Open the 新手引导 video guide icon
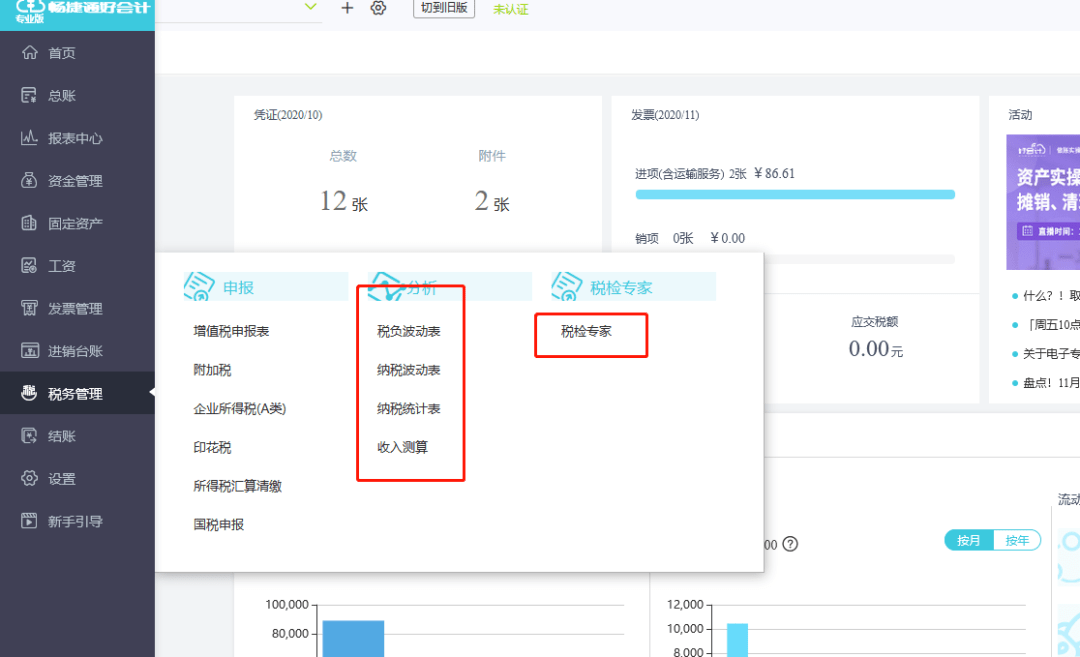Viewport: 1080px width, 657px height. tap(29, 521)
